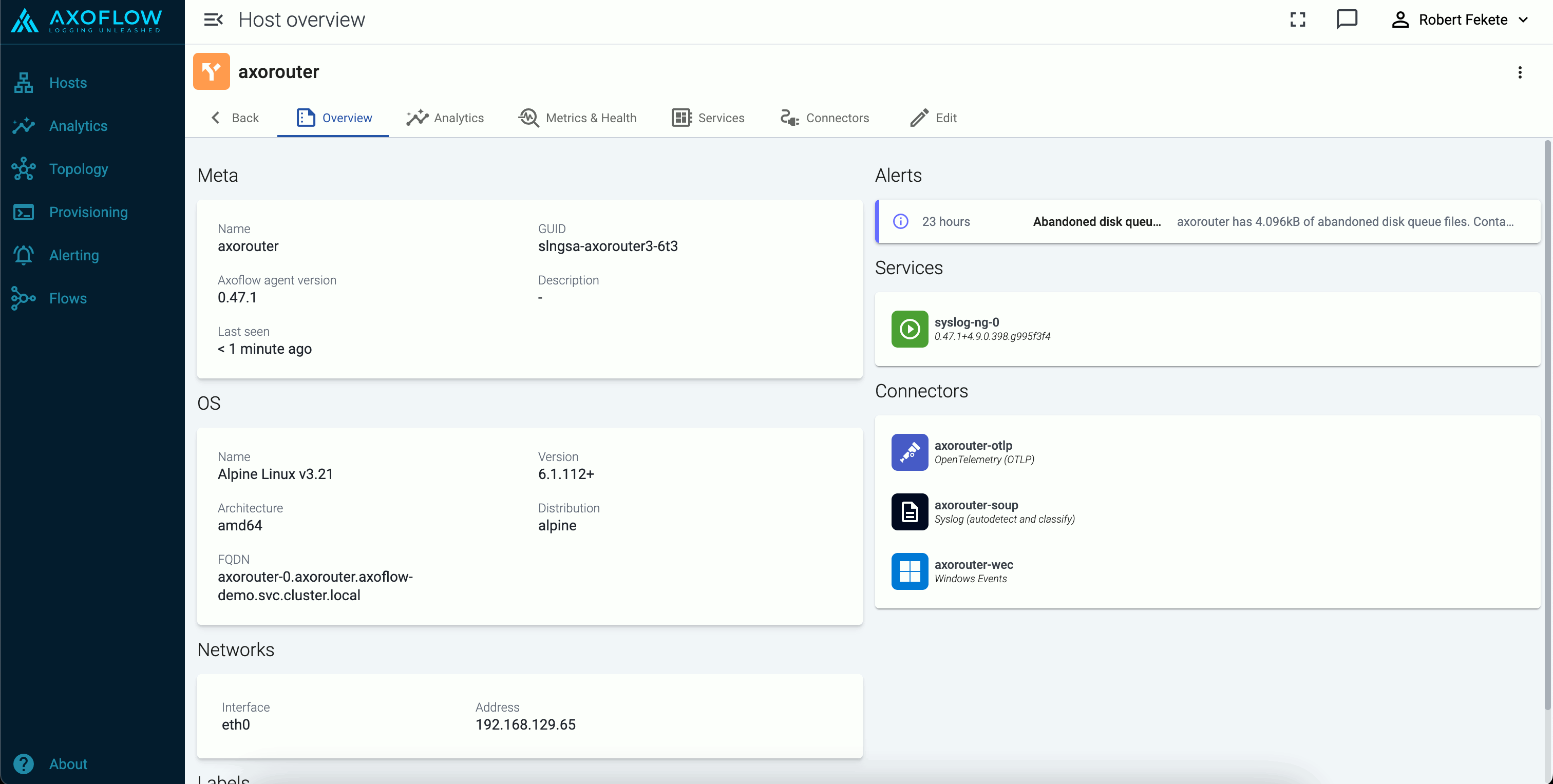Open the Connectors tab
The height and width of the screenshot is (784, 1553).
[x=824, y=118]
